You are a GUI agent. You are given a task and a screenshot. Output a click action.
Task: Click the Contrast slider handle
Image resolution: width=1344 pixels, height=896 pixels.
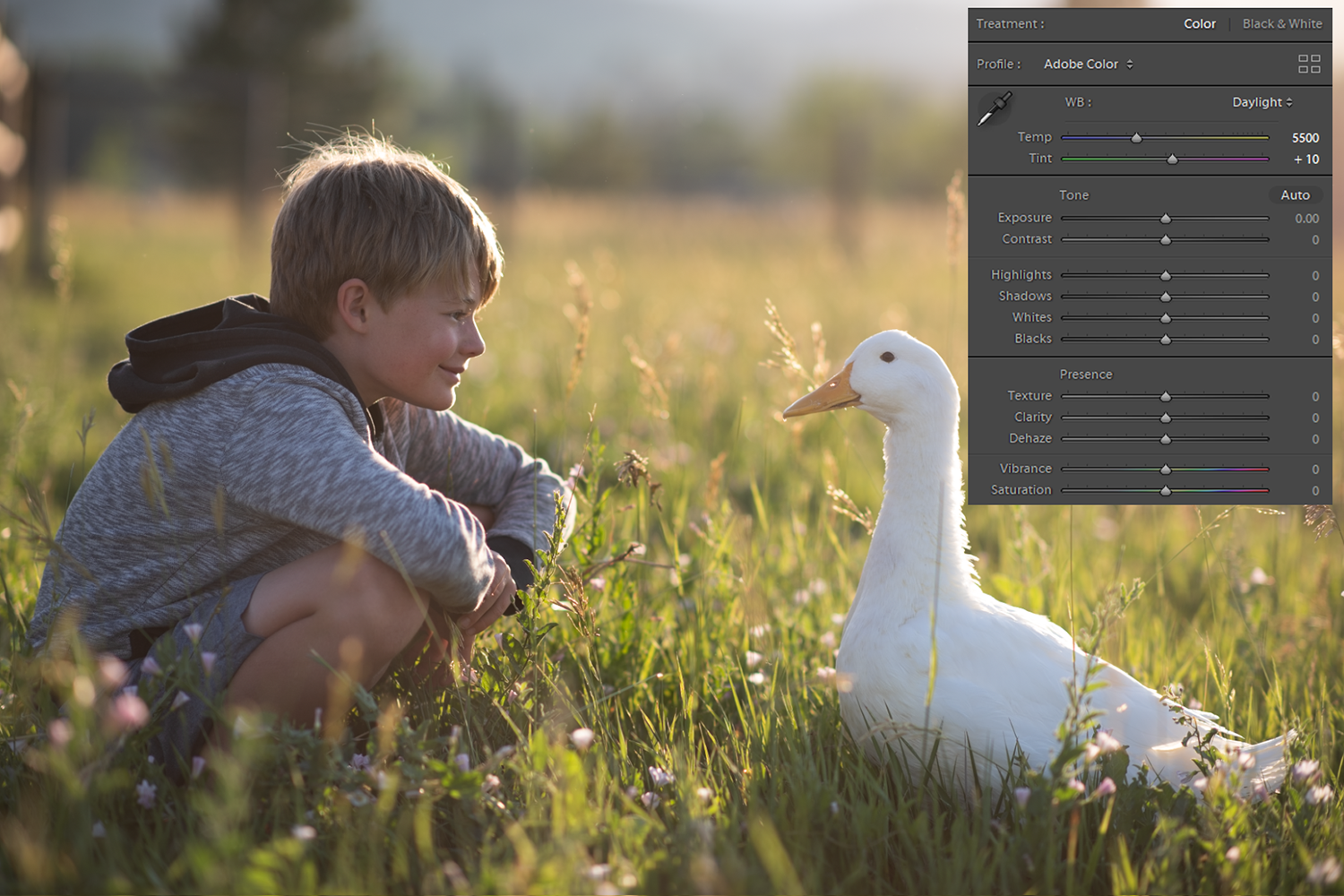click(x=1166, y=240)
